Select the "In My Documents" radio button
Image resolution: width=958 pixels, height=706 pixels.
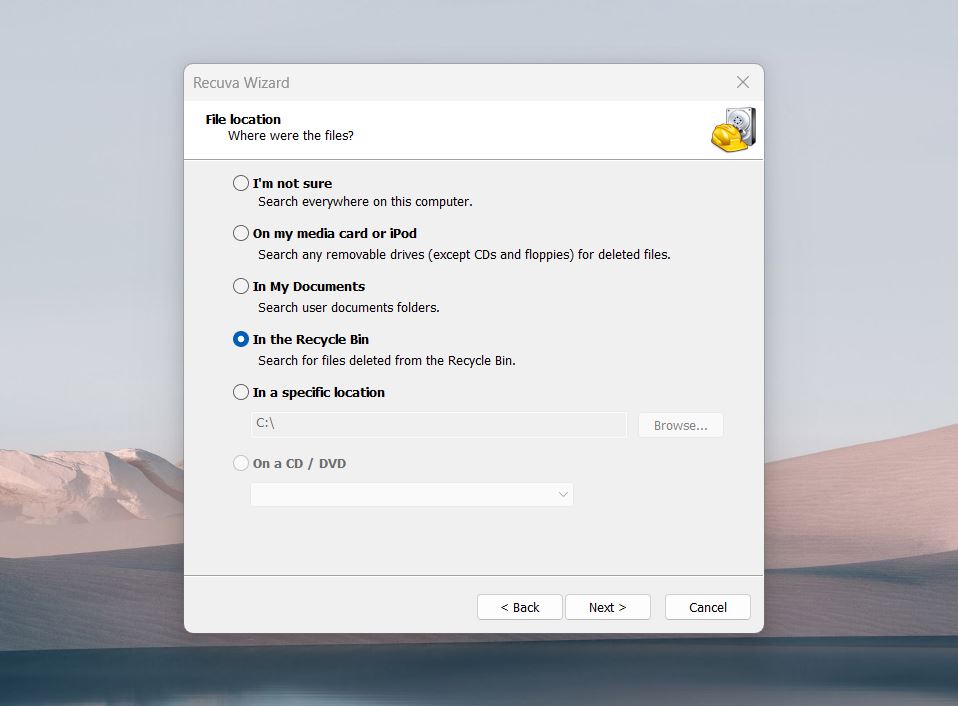click(241, 286)
